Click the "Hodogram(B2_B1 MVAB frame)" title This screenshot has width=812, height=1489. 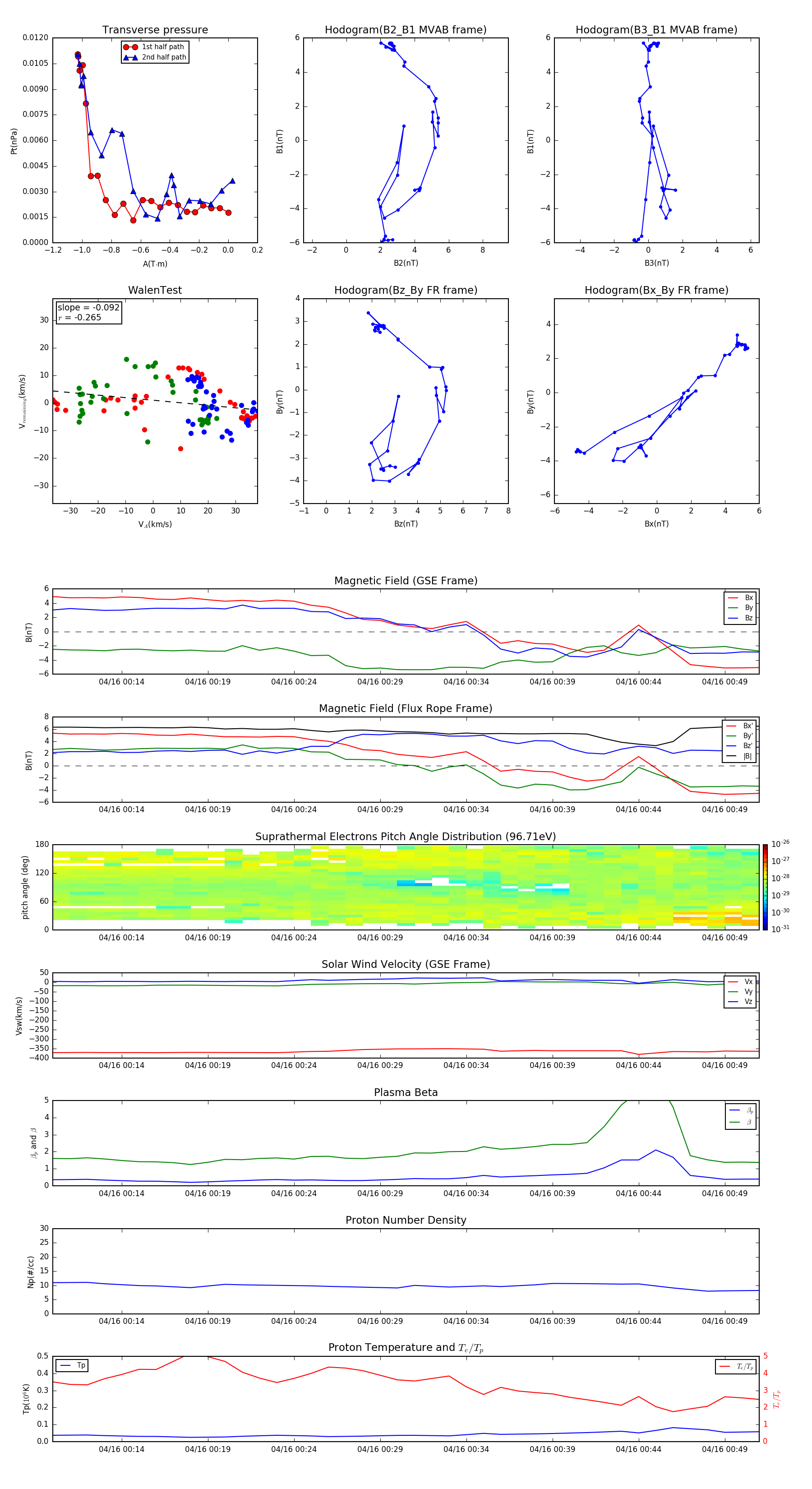[x=406, y=30]
